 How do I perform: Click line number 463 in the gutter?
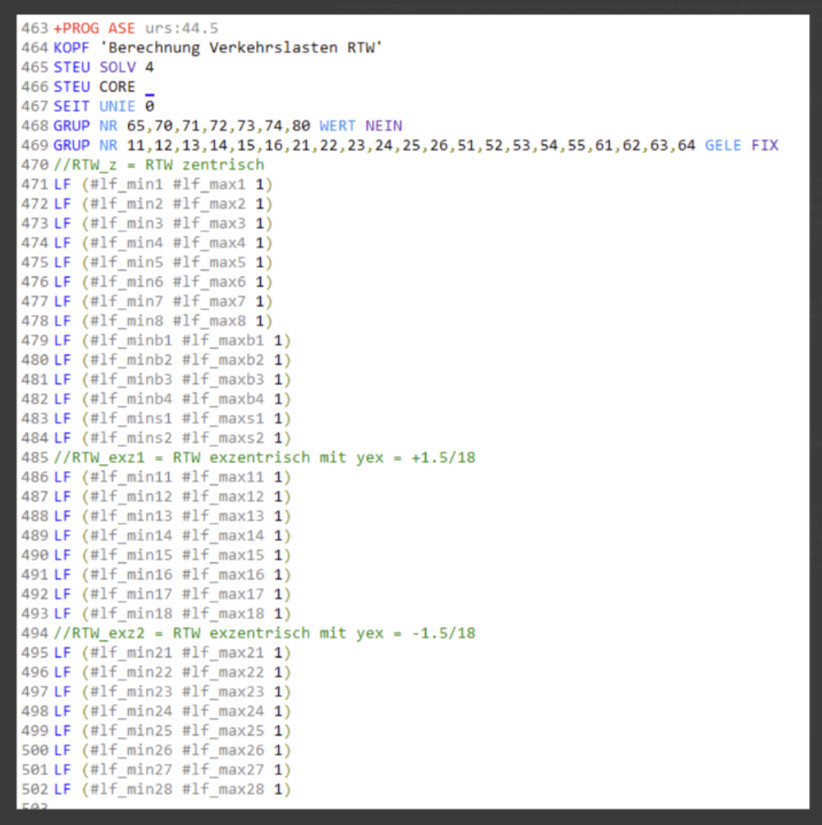[35, 28]
